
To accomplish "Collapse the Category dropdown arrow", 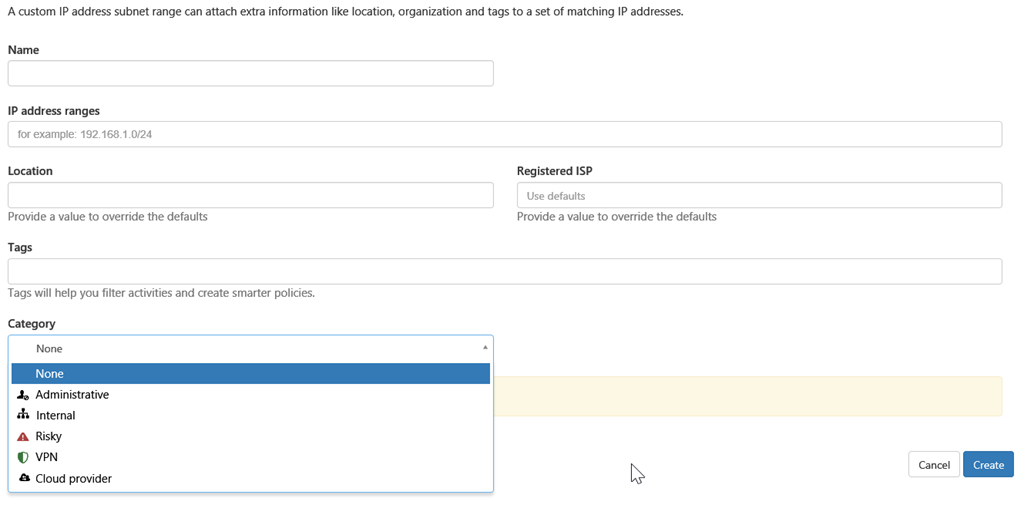I will click(x=485, y=348).
